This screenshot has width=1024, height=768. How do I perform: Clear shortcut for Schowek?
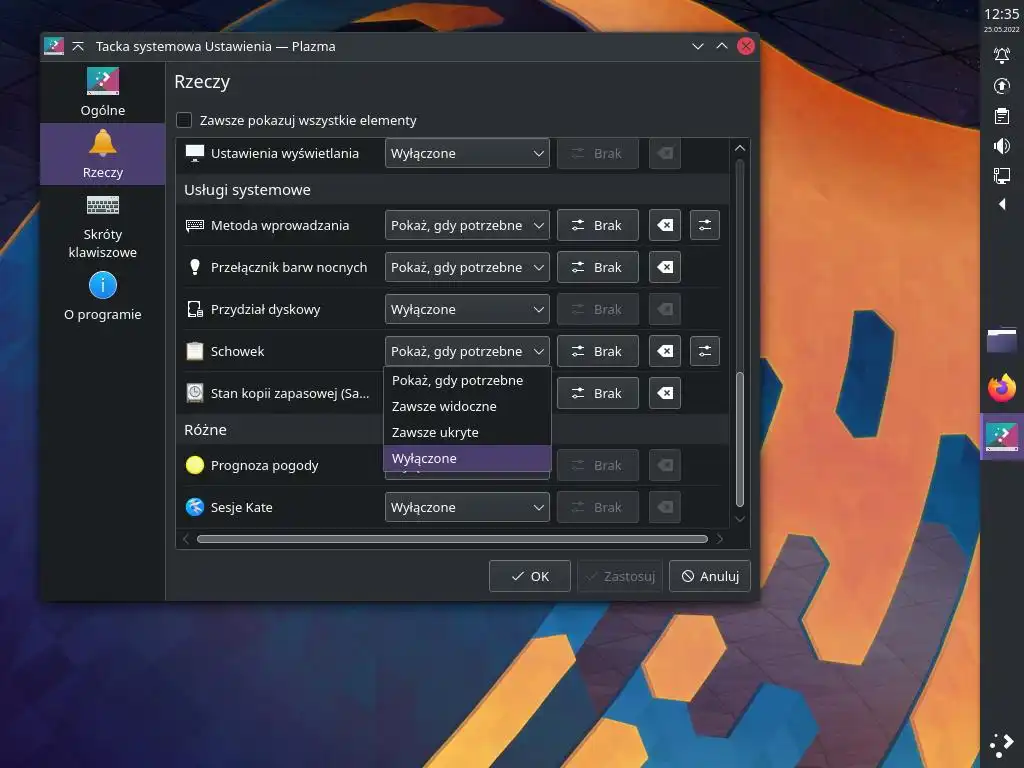[x=665, y=351]
